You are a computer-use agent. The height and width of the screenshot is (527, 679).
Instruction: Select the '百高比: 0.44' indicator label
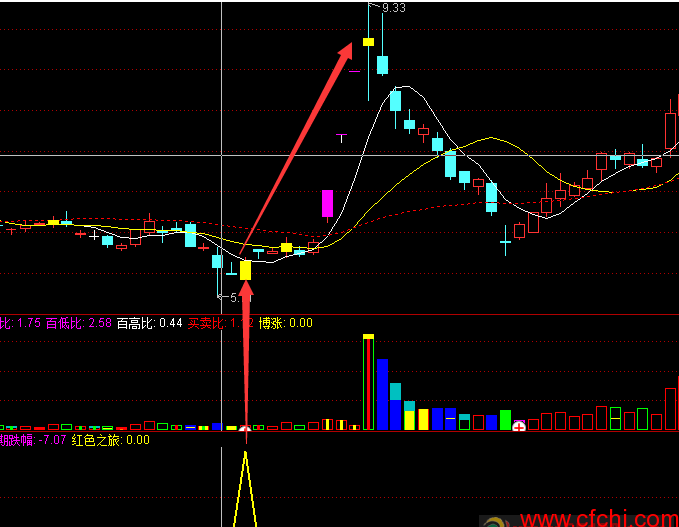[149, 323]
